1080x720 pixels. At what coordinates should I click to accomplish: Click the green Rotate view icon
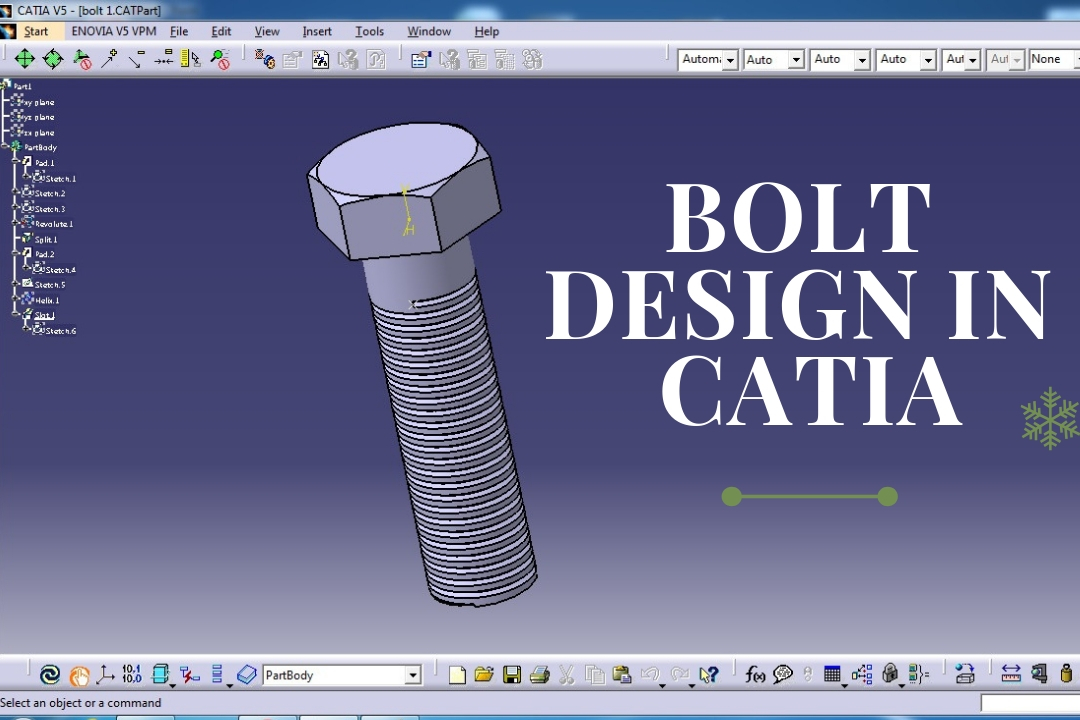(53, 59)
